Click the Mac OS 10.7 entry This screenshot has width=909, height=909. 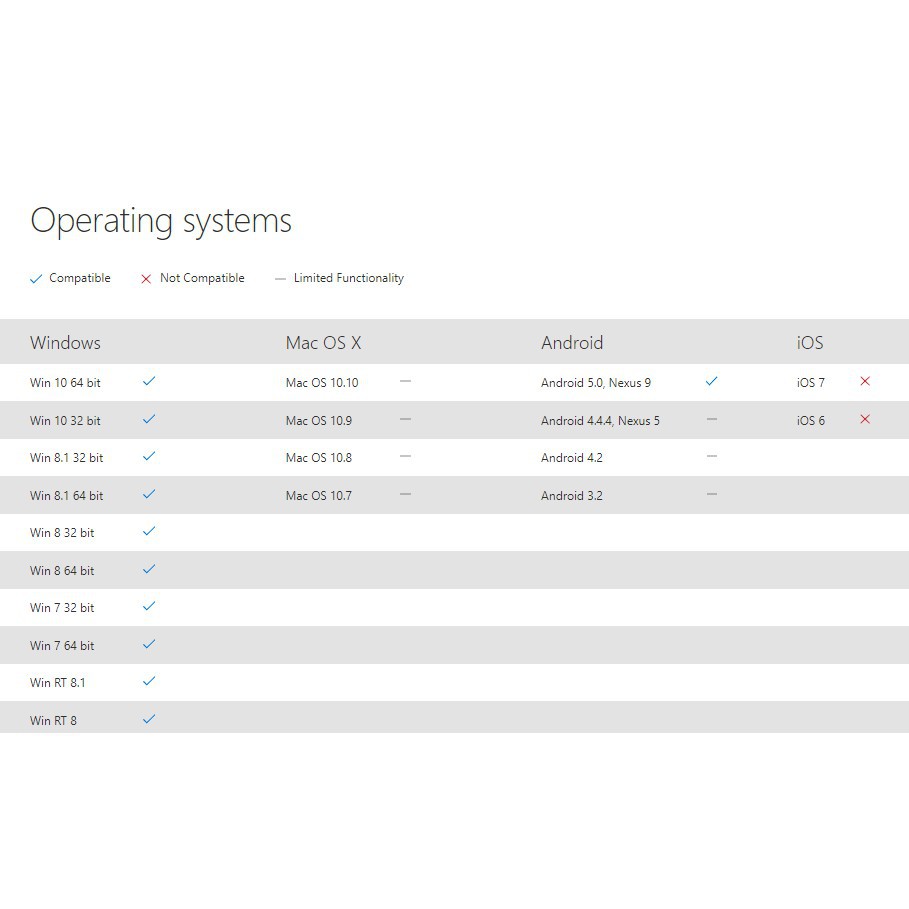tap(319, 495)
